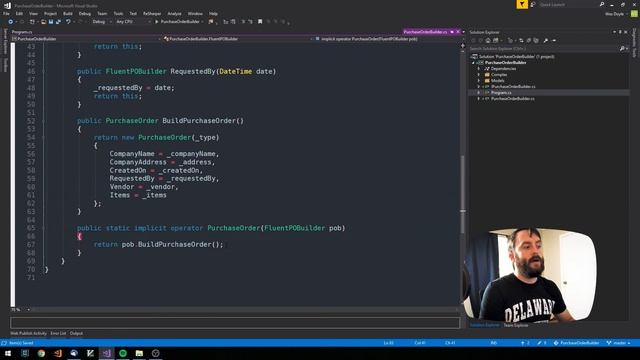The width and height of the screenshot is (640, 360).
Task: Open the signed-in user account dropdown
Action: click(616, 14)
